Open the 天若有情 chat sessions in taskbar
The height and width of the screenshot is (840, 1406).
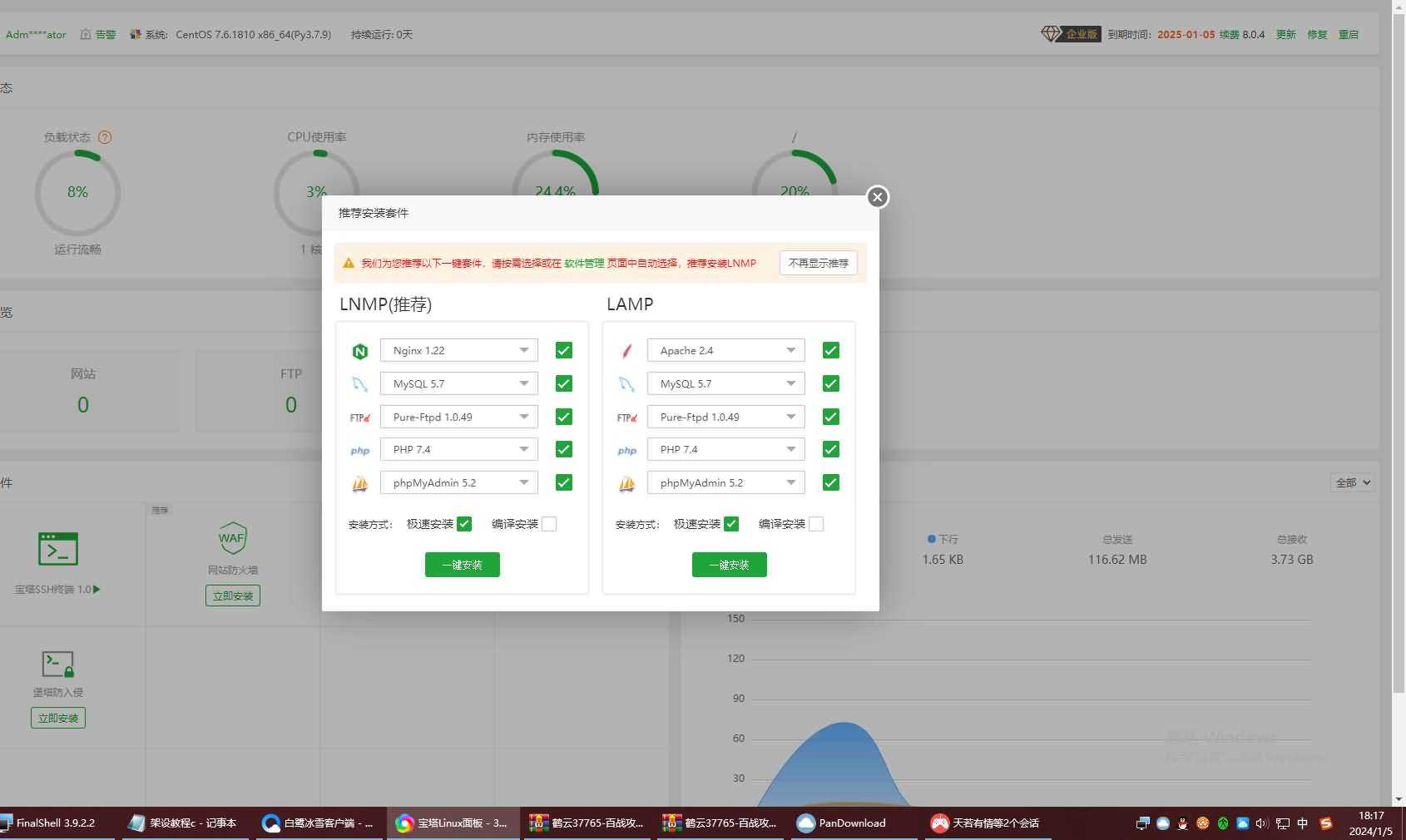coord(986,823)
